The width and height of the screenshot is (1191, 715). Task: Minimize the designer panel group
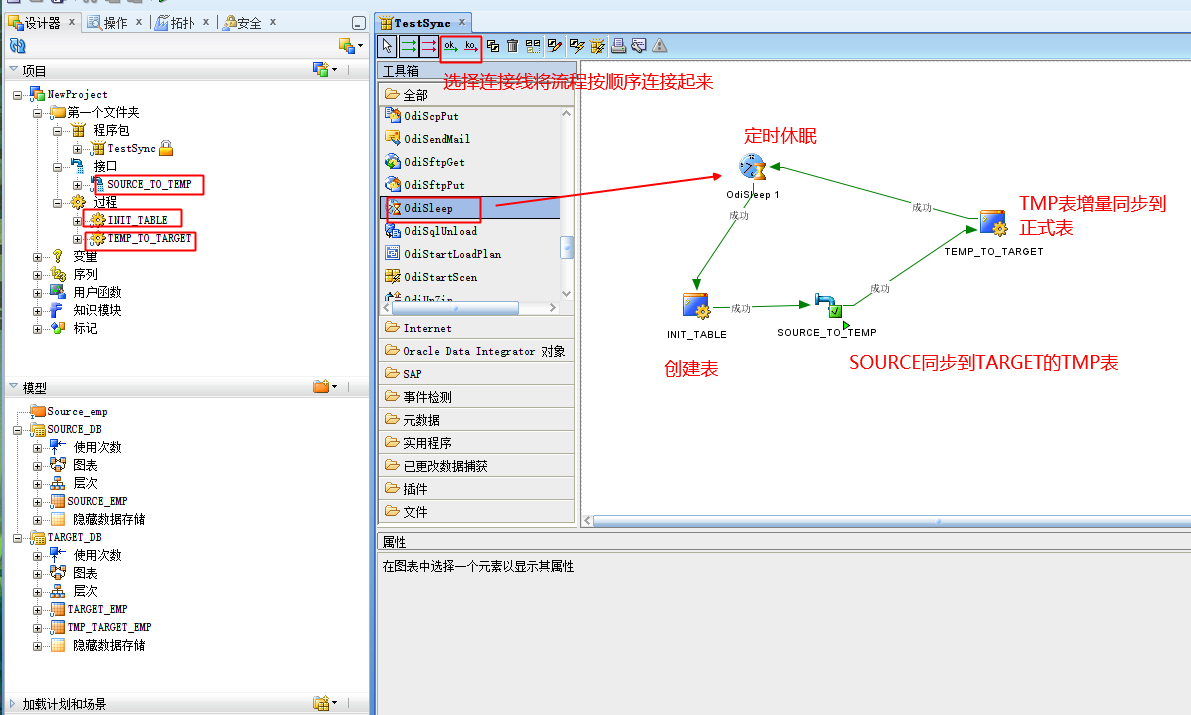pyautogui.click(x=359, y=24)
